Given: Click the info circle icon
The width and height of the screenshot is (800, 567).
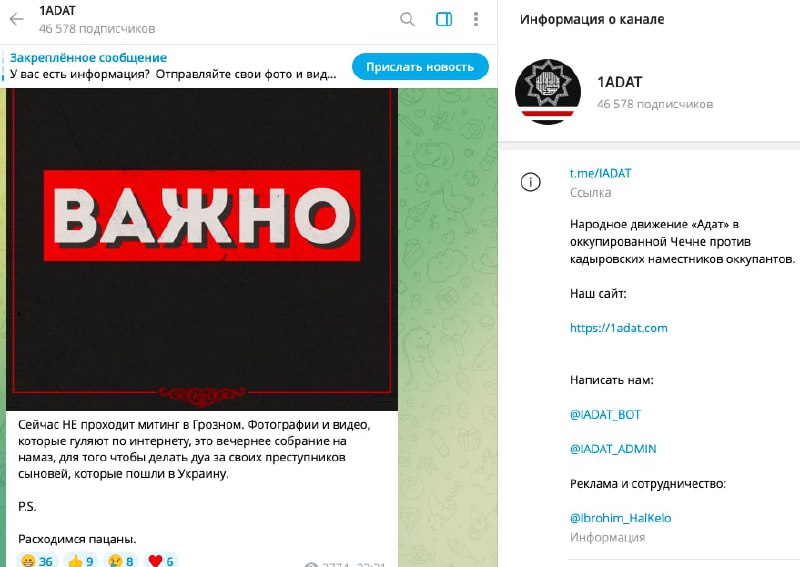Looking at the screenshot, I should [530, 182].
